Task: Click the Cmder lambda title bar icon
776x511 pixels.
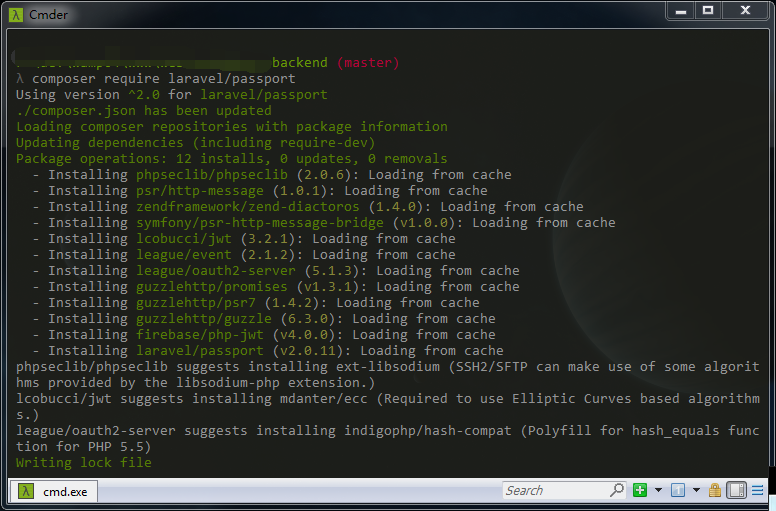Action: coord(16,15)
